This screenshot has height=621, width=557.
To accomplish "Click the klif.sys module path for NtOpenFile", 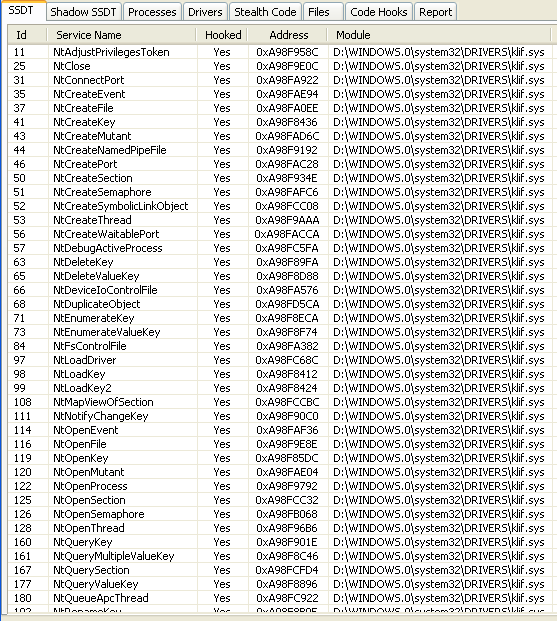I will pos(439,444).
